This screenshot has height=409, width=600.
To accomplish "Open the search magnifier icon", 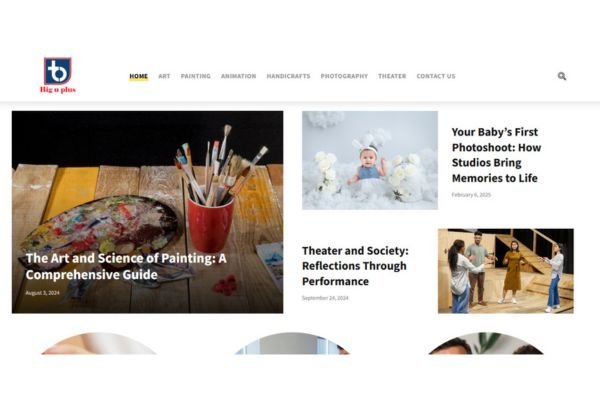I will pyautogui.click(x=562, y=76).
